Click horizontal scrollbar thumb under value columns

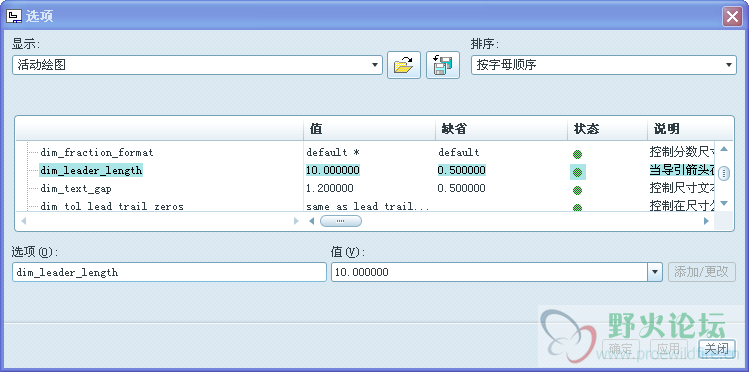[341, 221]
